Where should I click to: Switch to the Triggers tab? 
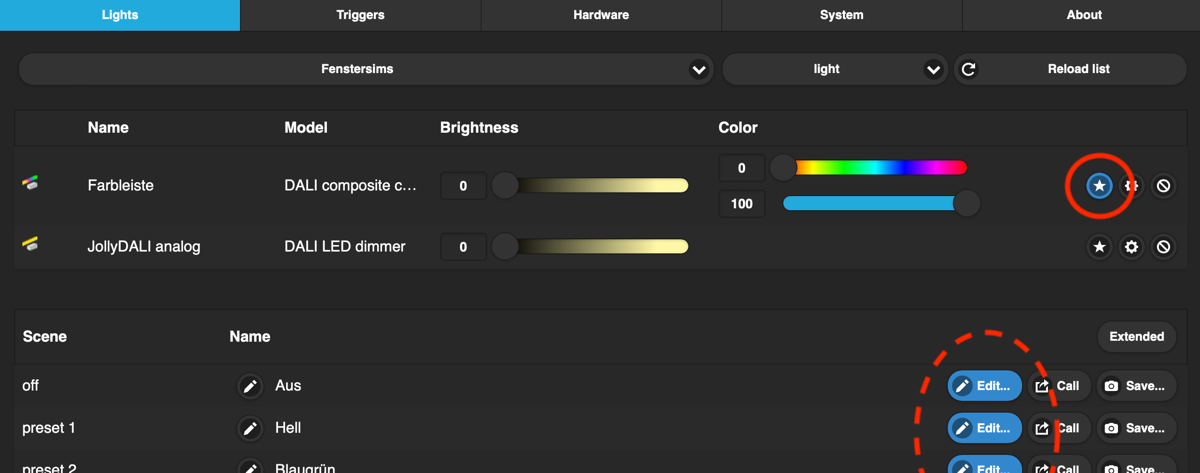click(360, 15)
